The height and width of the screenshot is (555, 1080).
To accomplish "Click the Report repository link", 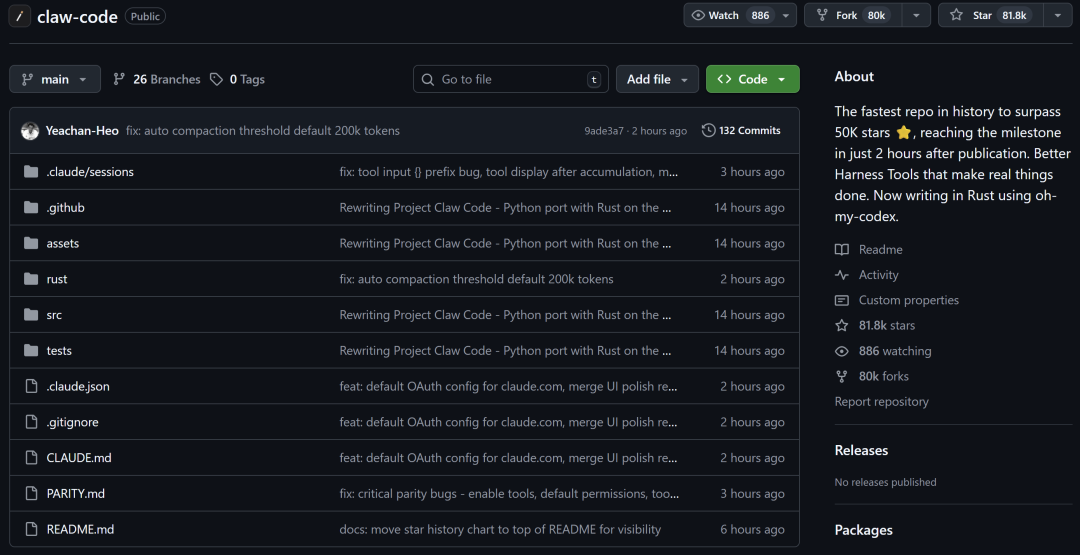I will pyautogui.click(x=881, y=402).
